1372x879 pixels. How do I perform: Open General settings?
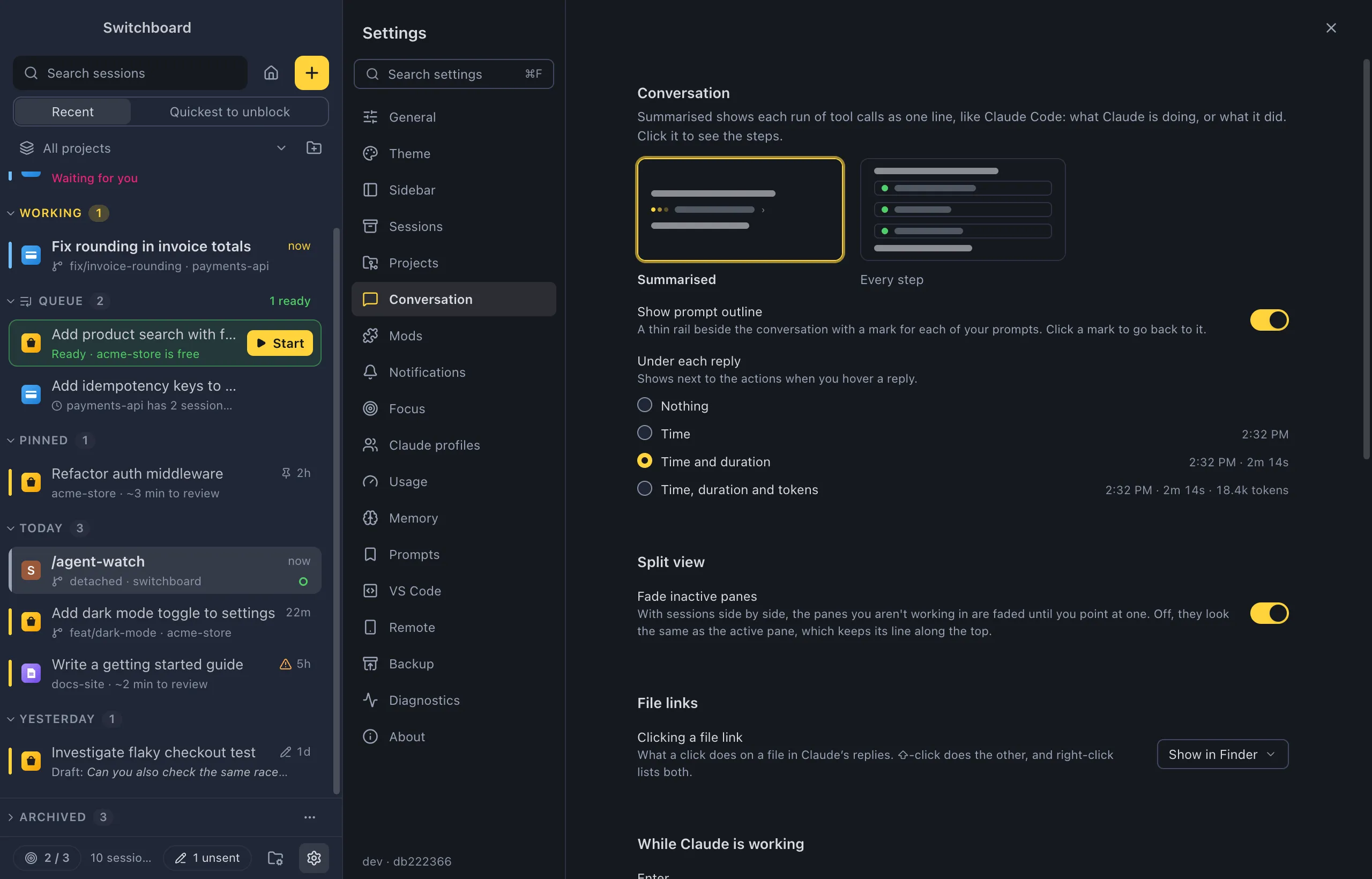click(x=454, y=117)
